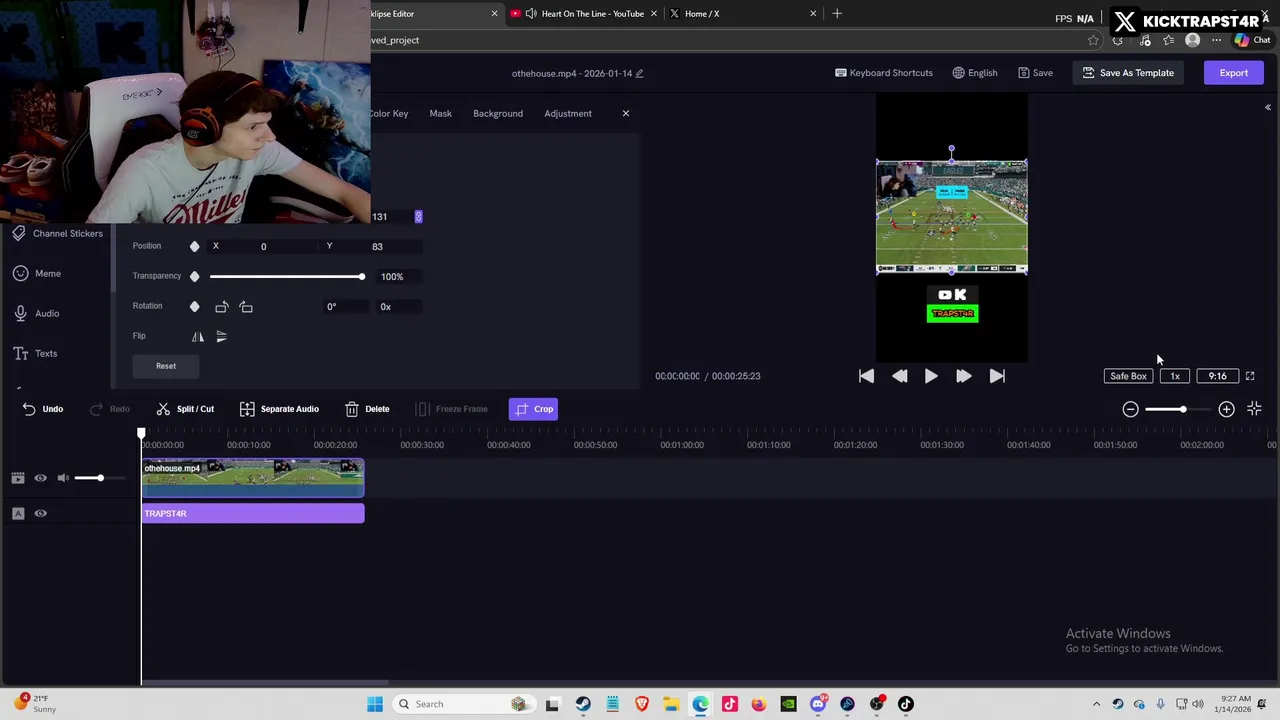Toggle the Safe Box overlay
The width and height of the screenshot is (1280, 720).
tap(1128, 376)
